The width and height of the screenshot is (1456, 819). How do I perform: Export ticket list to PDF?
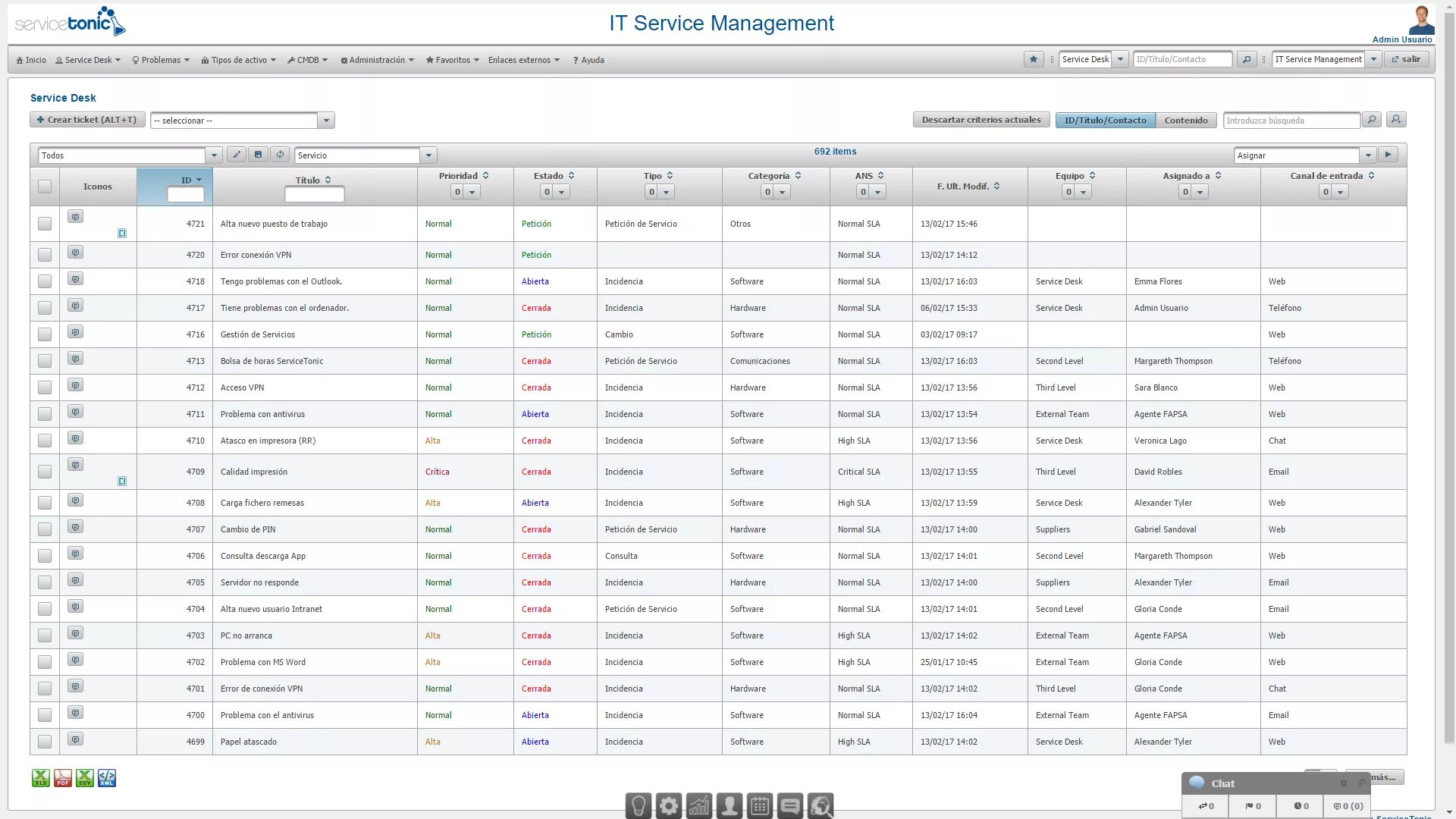[62, 778]
